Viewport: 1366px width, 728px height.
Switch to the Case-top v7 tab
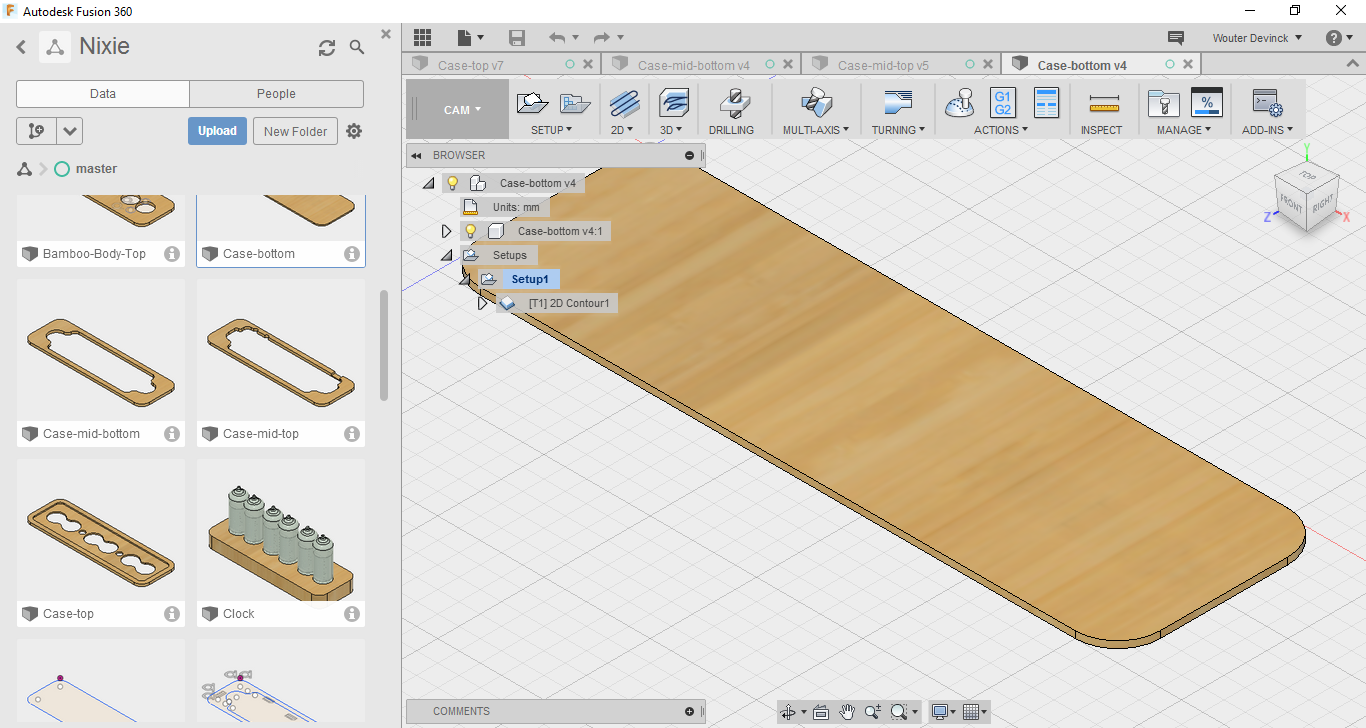click(x=471, y=65)
